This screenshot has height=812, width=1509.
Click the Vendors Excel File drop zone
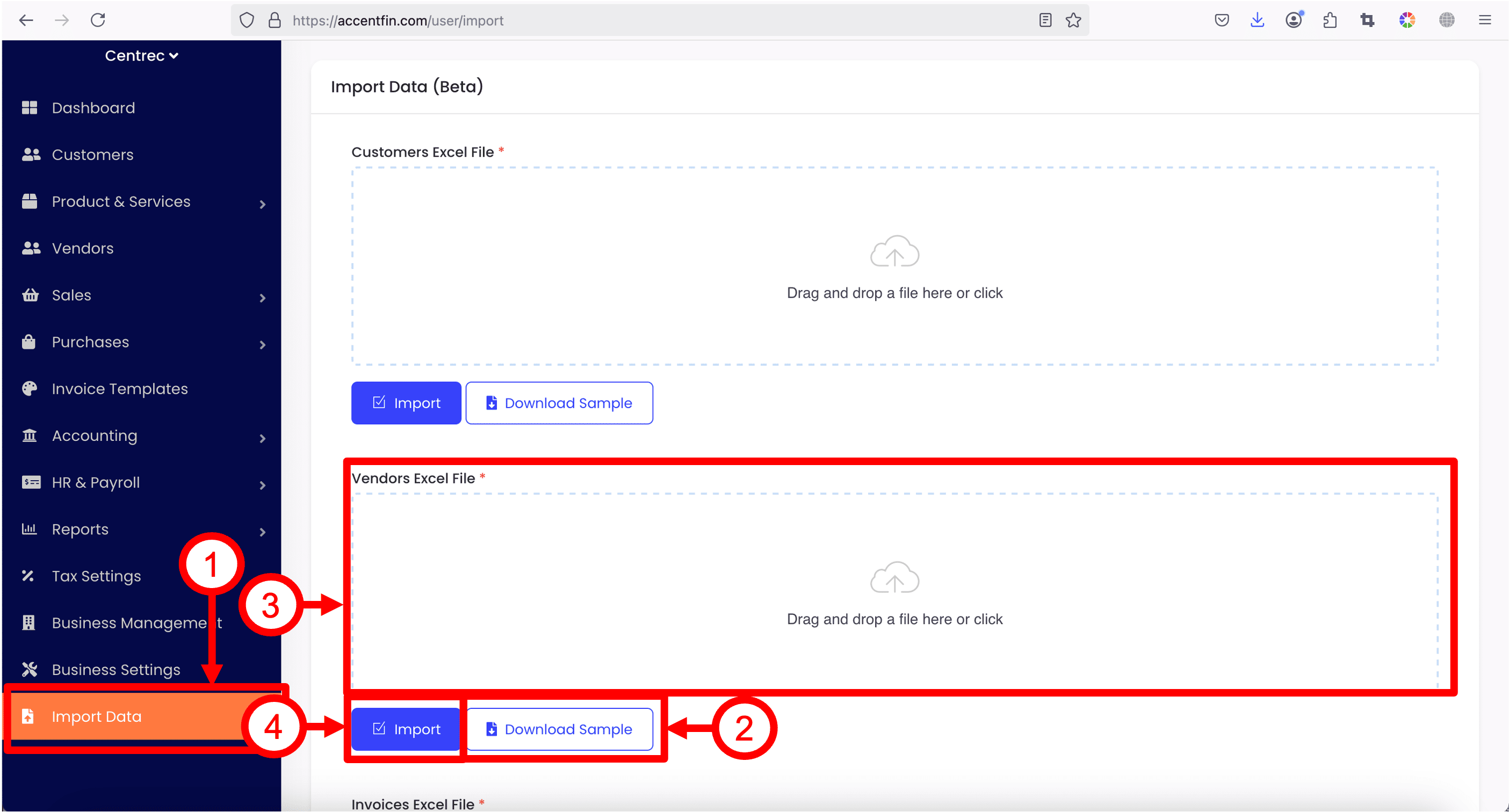coord(894,591)
